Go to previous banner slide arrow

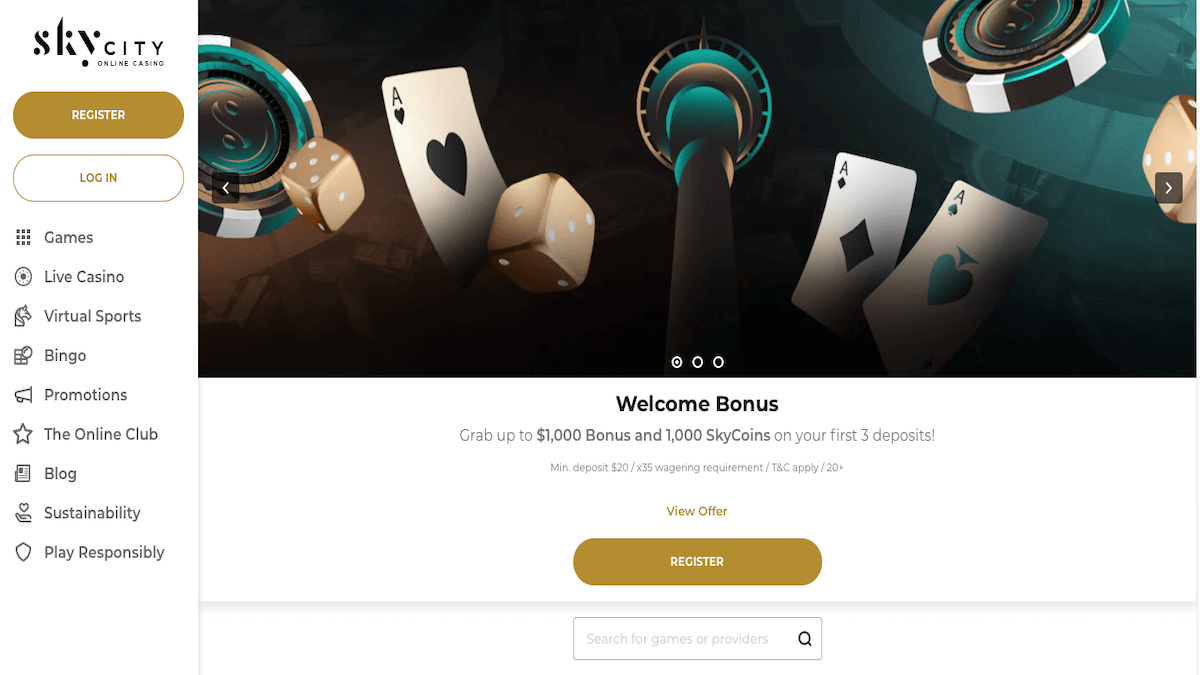point(226,188)
